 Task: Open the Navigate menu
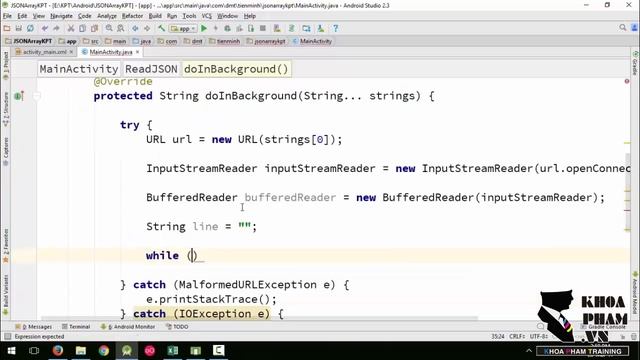[x=61, y=16]
